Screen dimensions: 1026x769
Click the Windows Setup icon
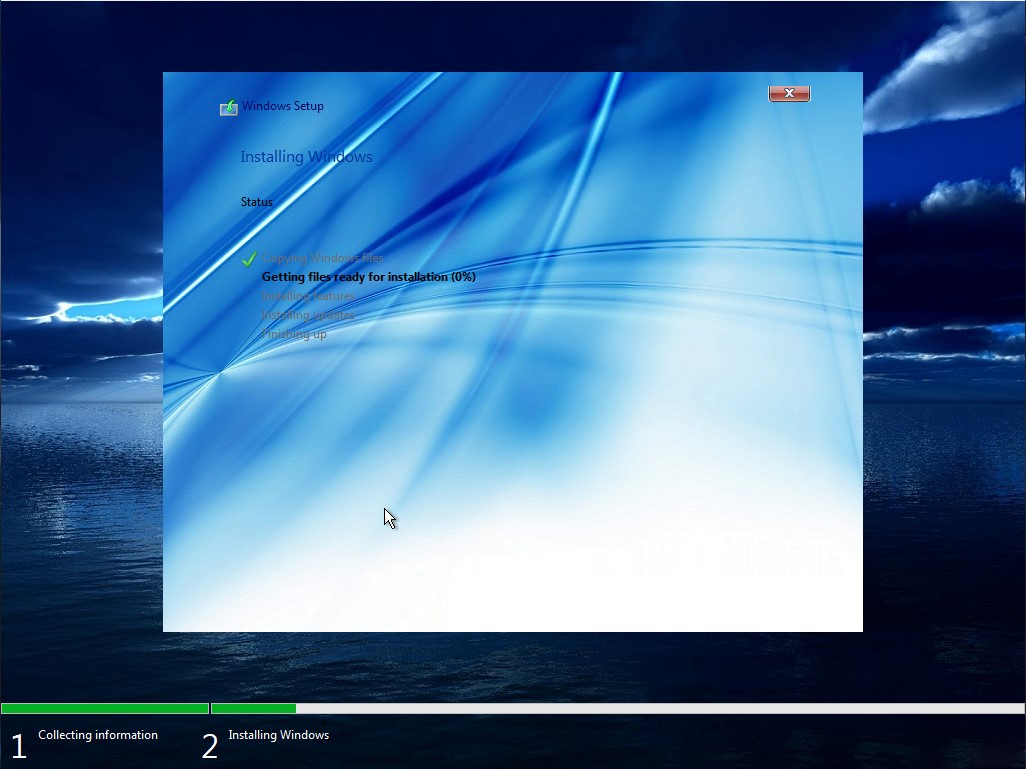click(228, 107)
